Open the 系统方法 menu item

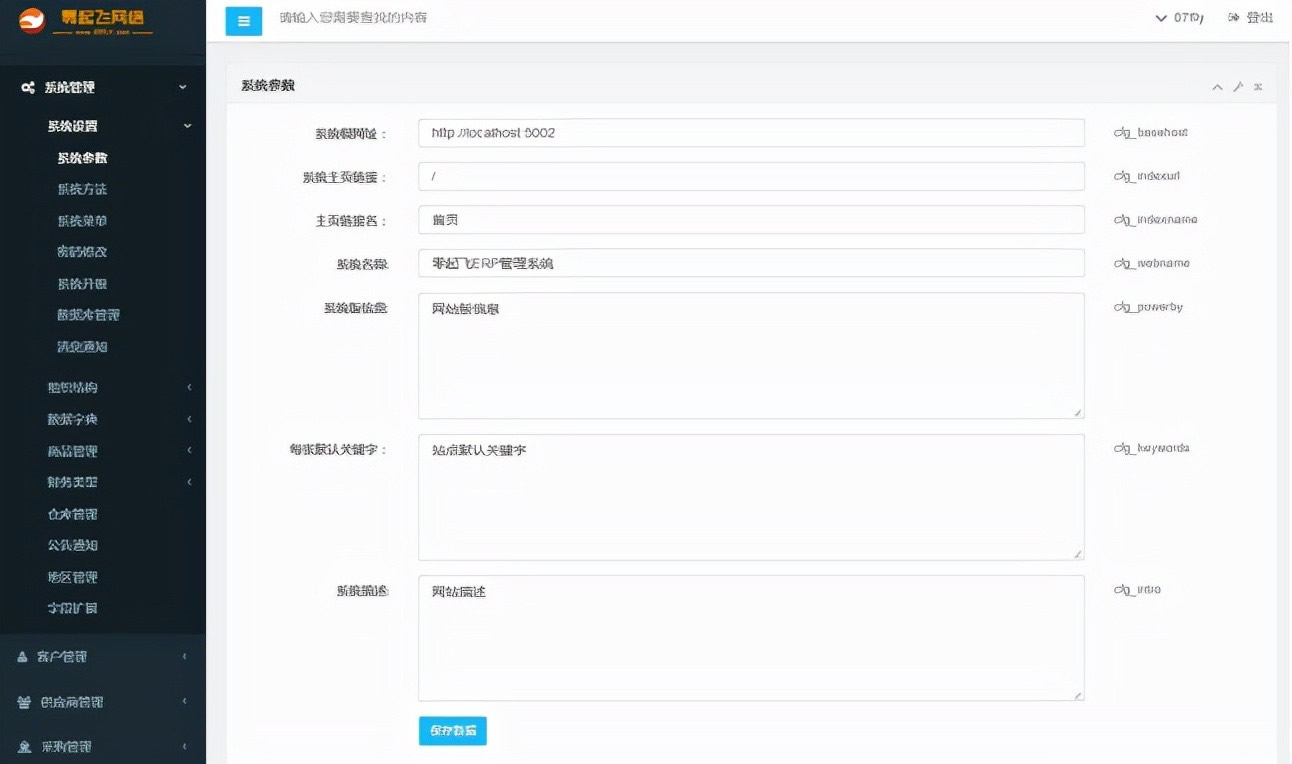(82, 189)
